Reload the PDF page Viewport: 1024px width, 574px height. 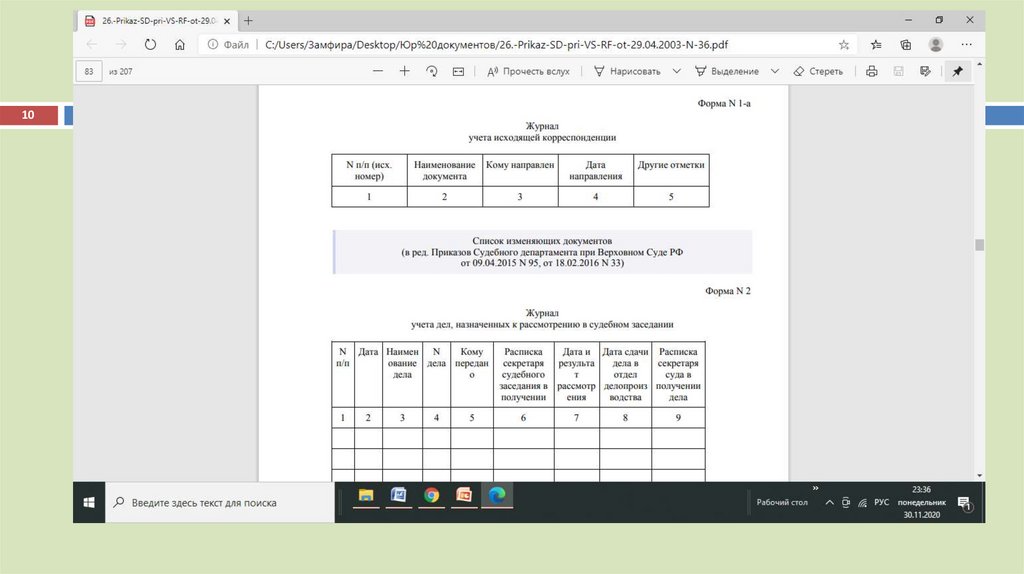[150, 44]
